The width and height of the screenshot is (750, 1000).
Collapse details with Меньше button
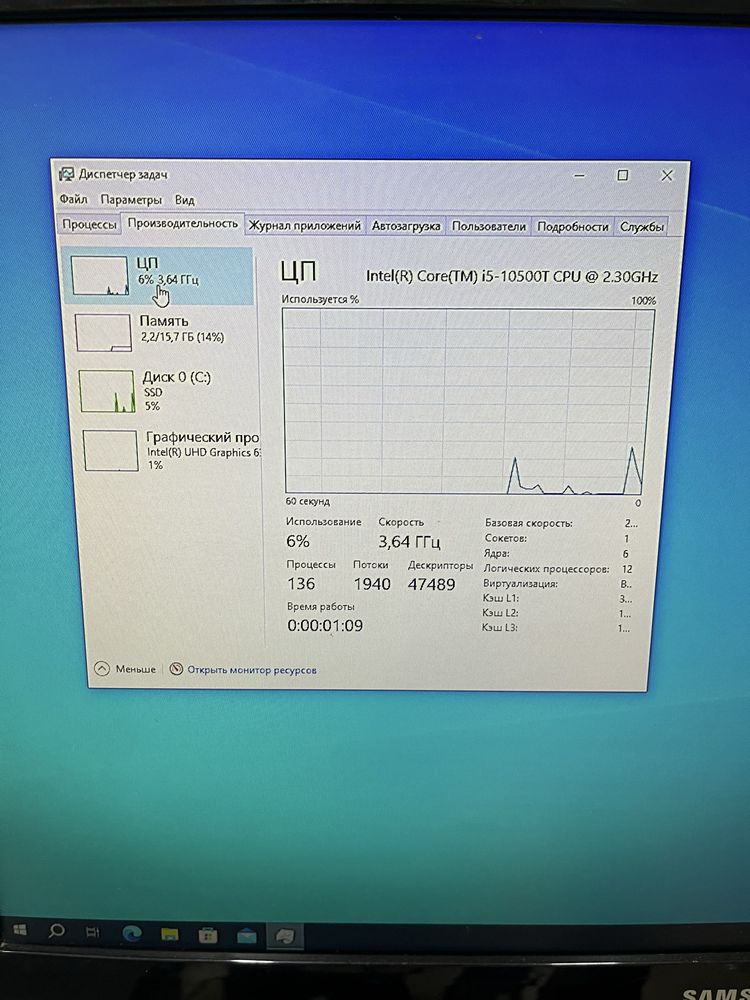[125, 669]
